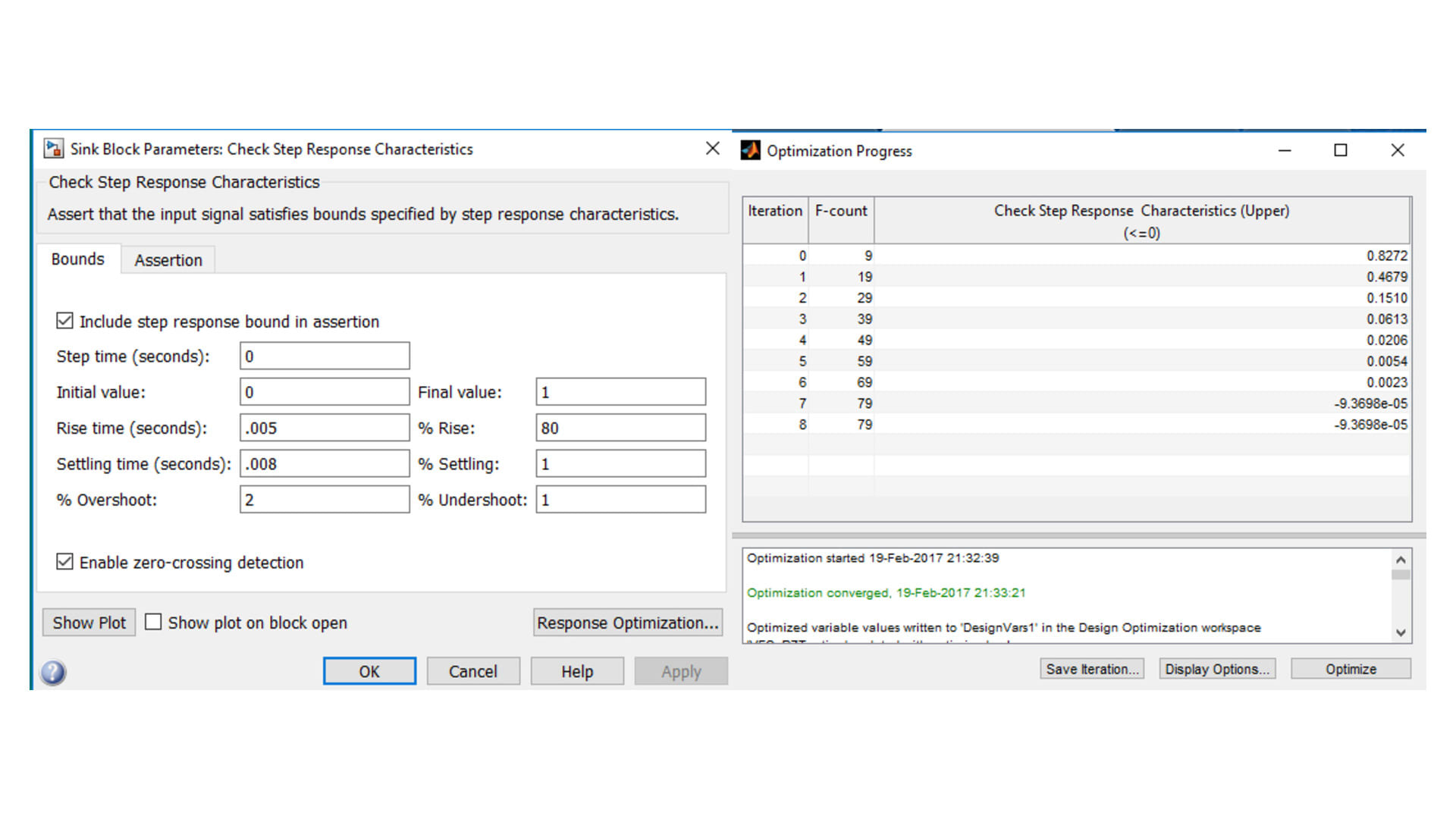This screenshot has width=1456, height=819.
Task: Close the Sink Block Parameters dialog
Action: click(713, 149)
